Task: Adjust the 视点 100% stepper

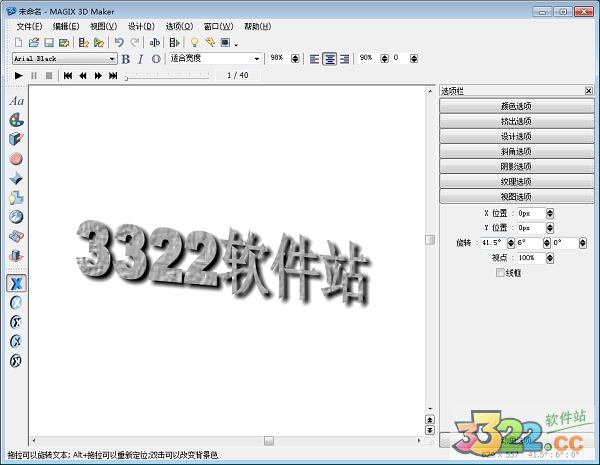Action: coord(550,258)
